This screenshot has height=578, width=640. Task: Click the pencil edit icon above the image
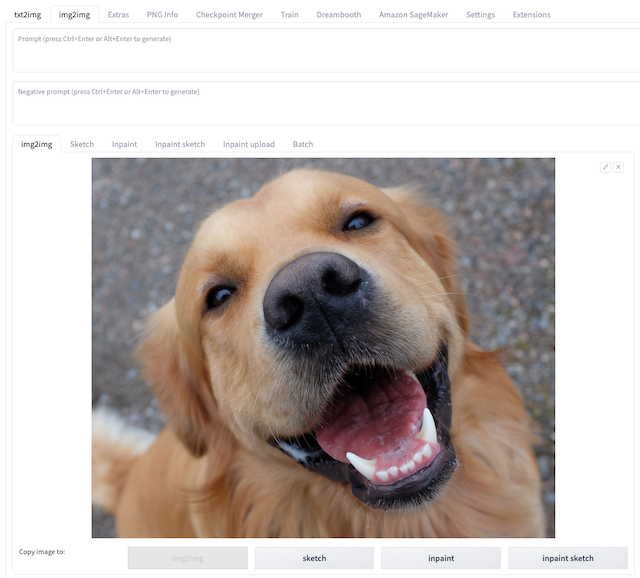click(x=605, y=167)
